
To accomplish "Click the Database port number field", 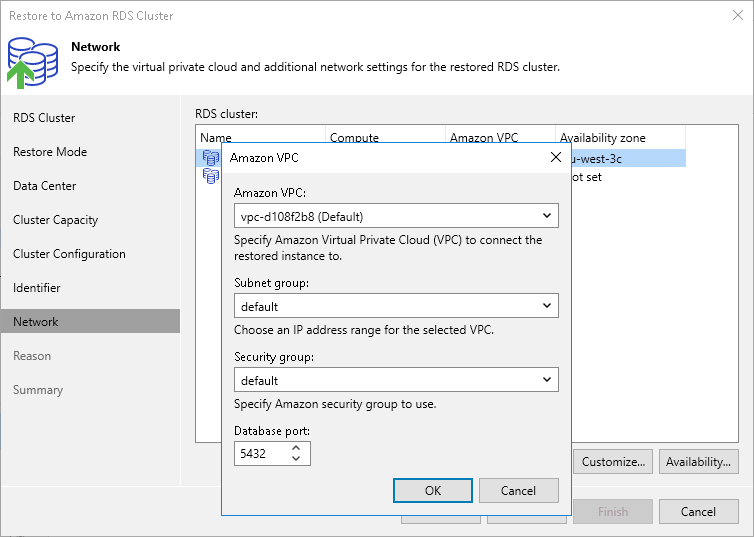I will [262, 454].
